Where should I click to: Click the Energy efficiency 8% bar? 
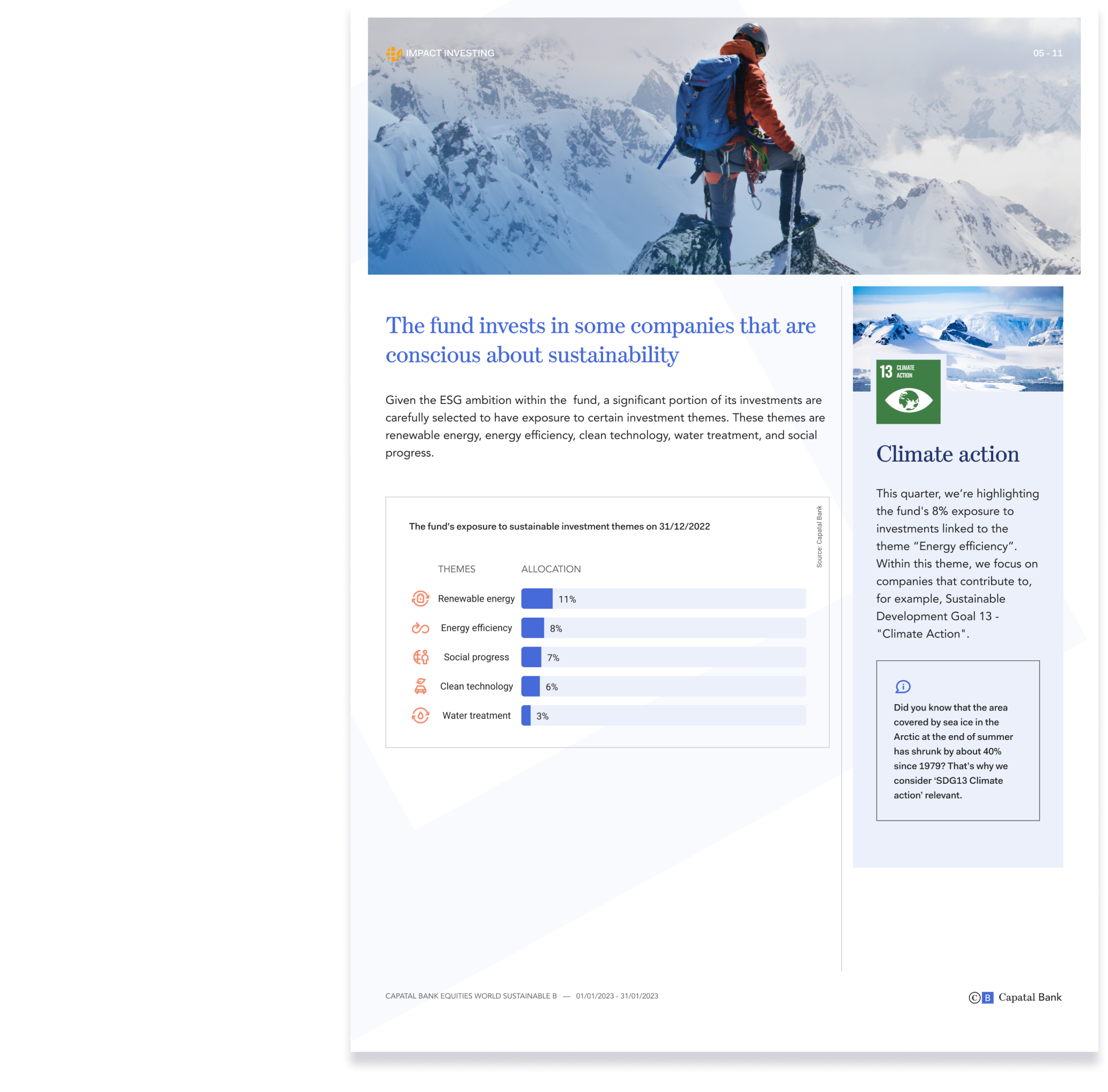[x=532, y=628]
